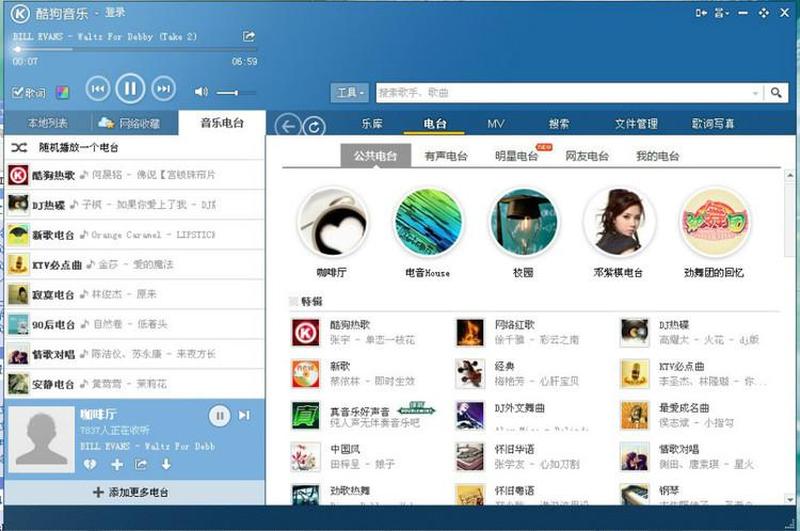Play the 情歌对唱 station in sidebar

(x=135, y=354)
